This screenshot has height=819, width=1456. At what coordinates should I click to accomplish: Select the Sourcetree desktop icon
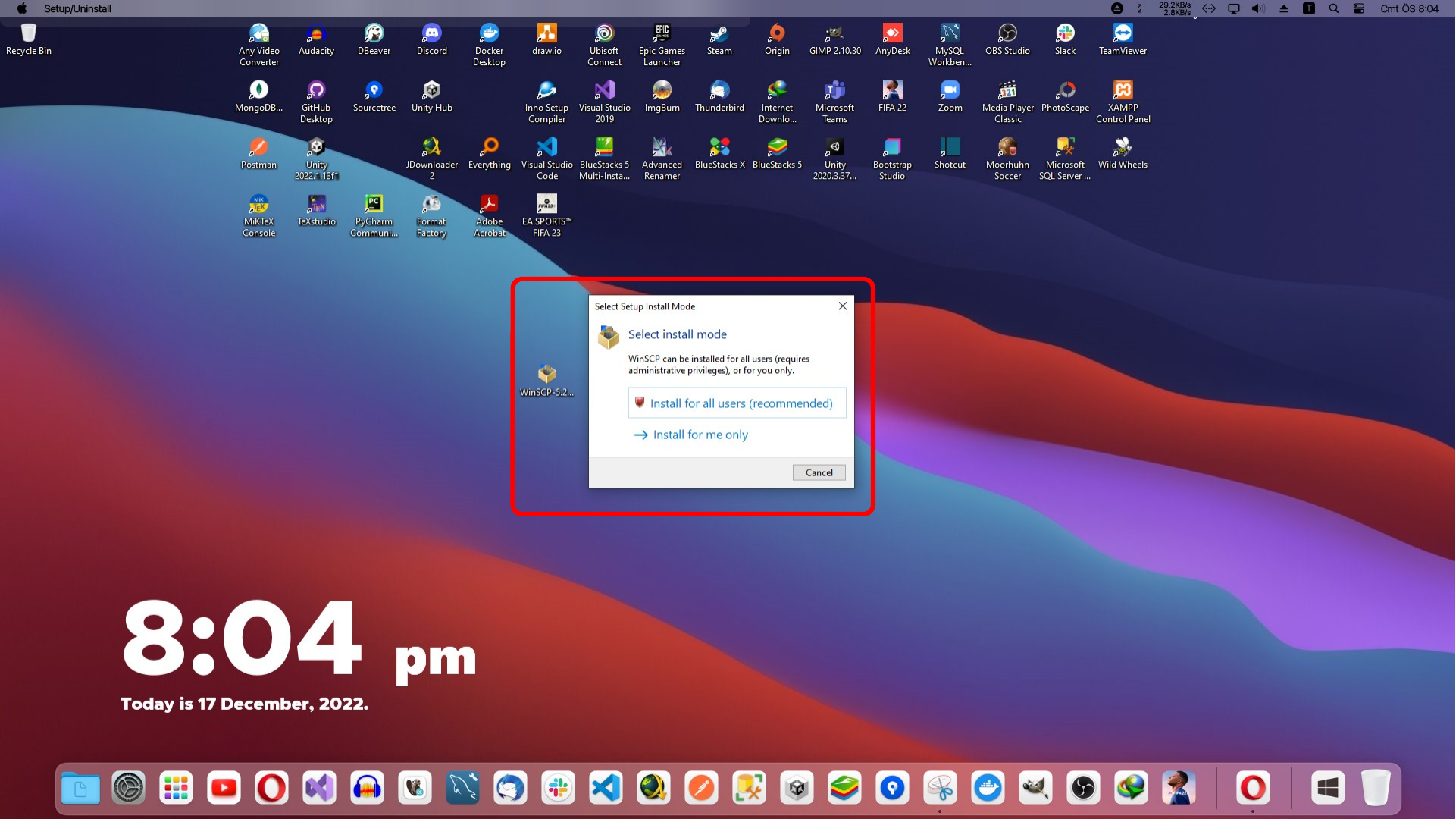[x=374, y=96]
